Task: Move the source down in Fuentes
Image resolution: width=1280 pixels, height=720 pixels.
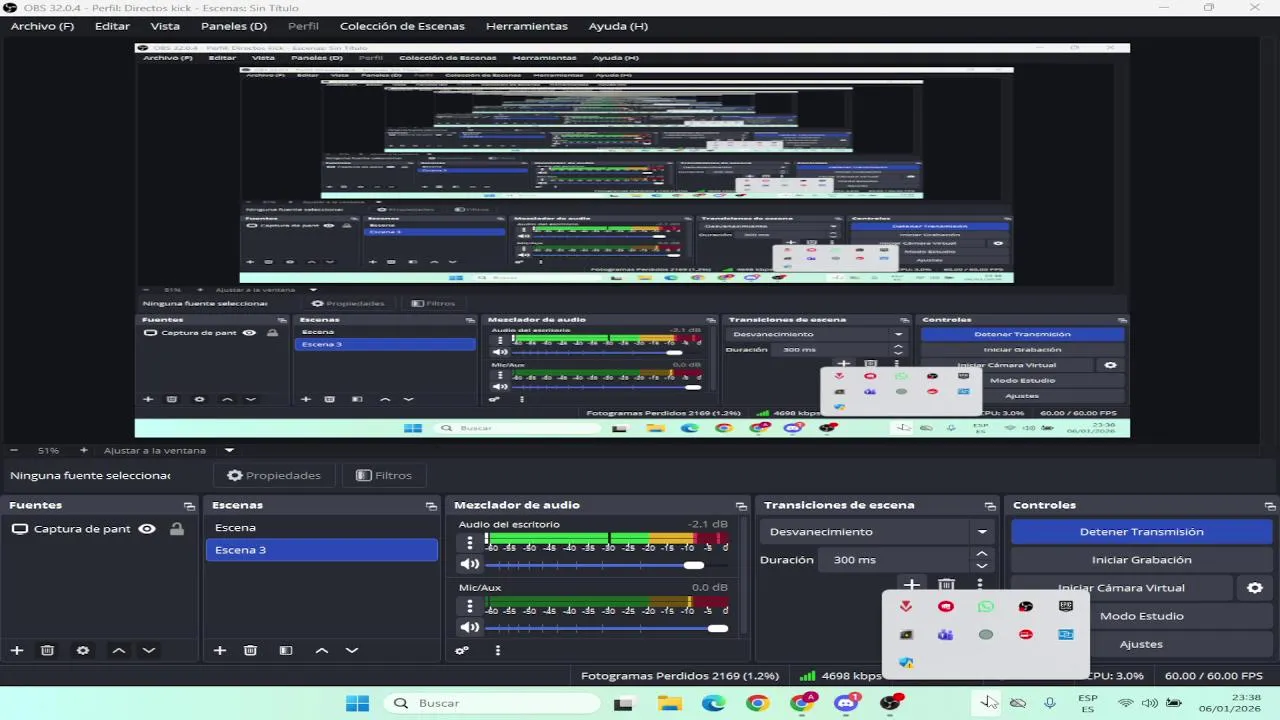Action: coord(149,650)
